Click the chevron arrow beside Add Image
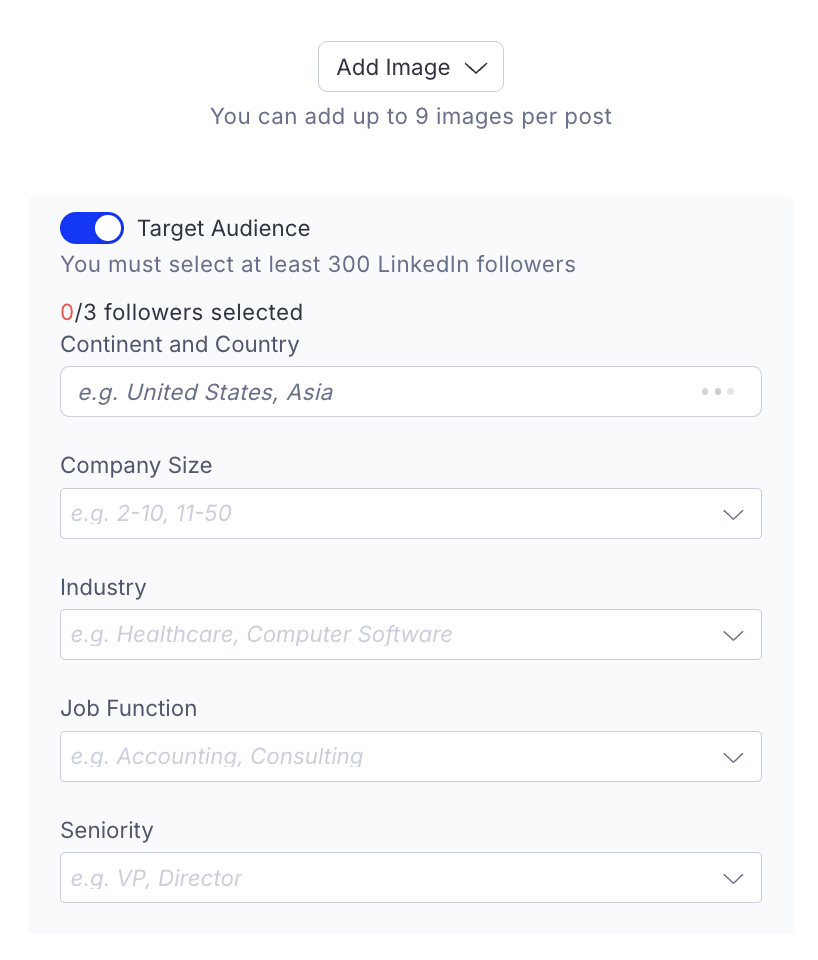Viewport: 818px width, 960px height. pyautogui.click(x=475, y=68)
